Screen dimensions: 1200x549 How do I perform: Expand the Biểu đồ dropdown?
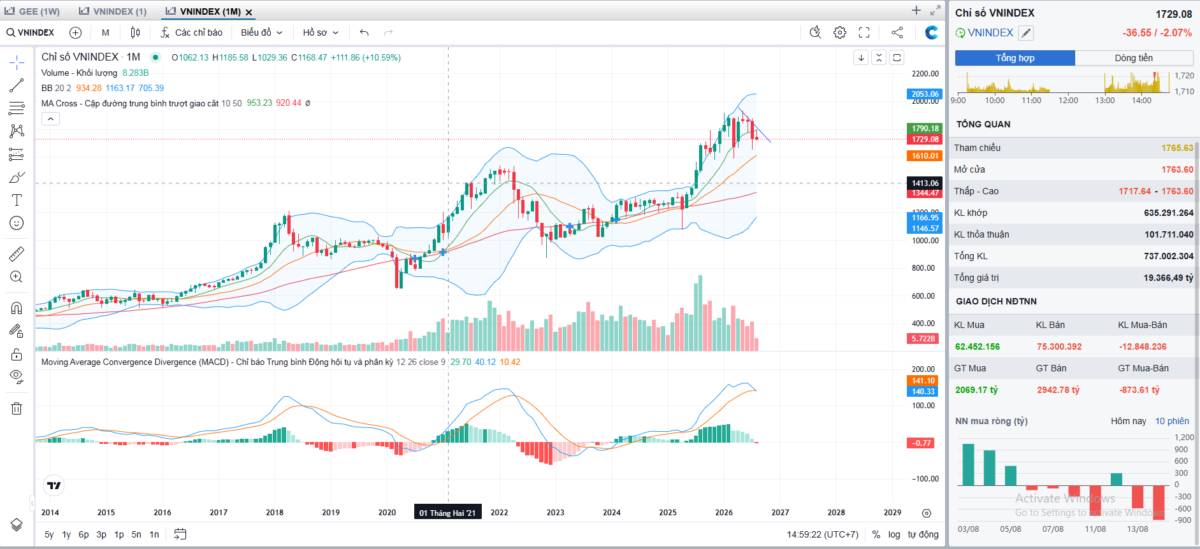coord(262,32)
